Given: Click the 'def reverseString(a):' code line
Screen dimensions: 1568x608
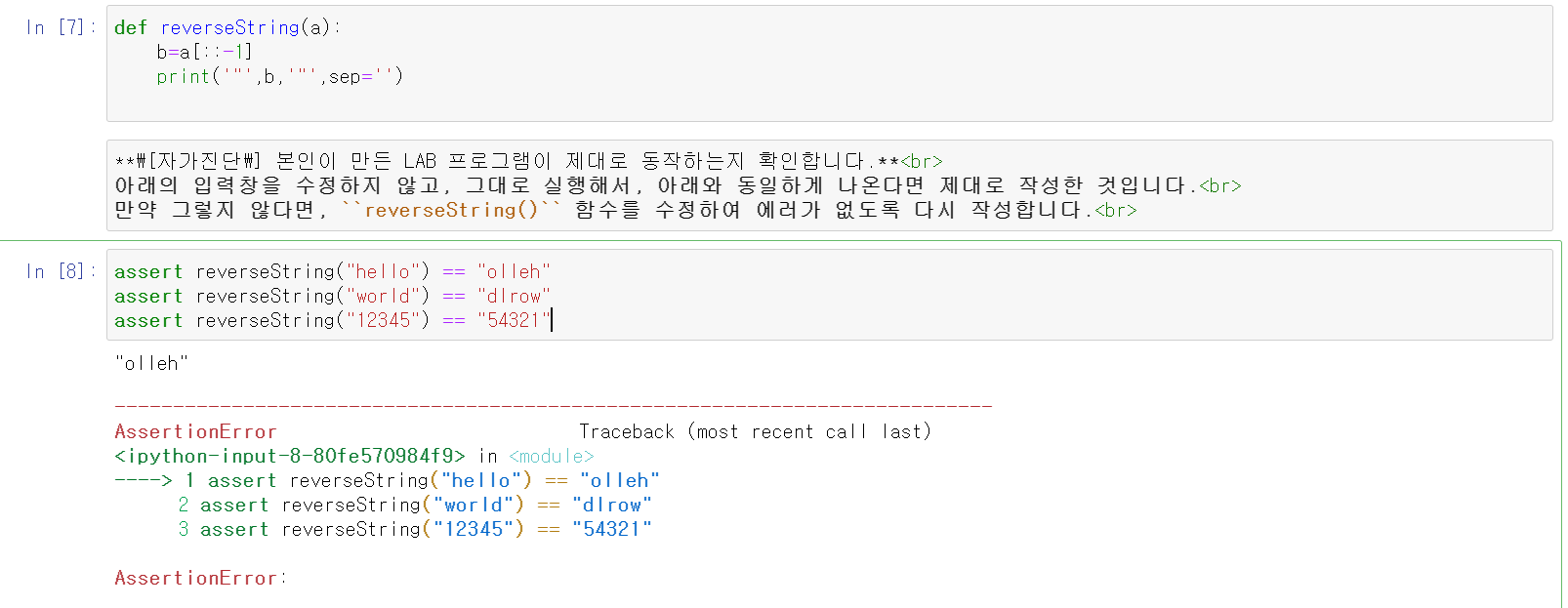Looking at the screenshot, I should pos(227,27).
